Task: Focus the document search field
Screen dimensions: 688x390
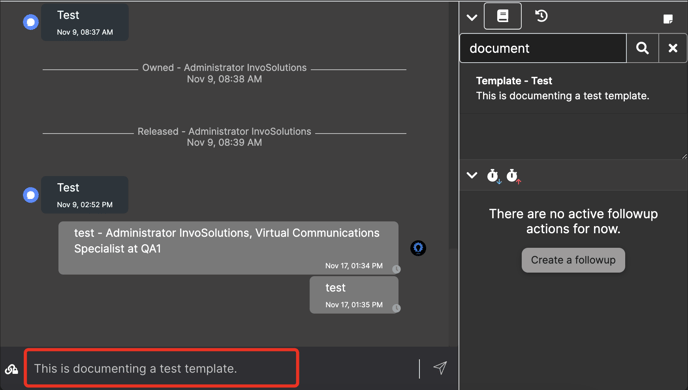Action: coord(543,48)
